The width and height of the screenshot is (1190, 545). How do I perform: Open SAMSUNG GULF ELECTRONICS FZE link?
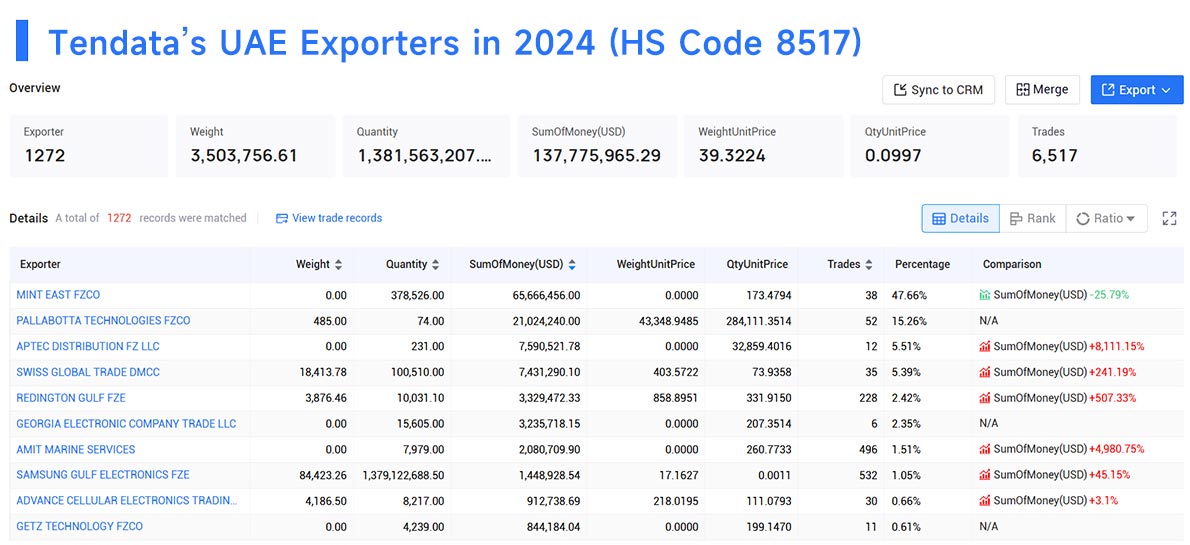point(103,474)
